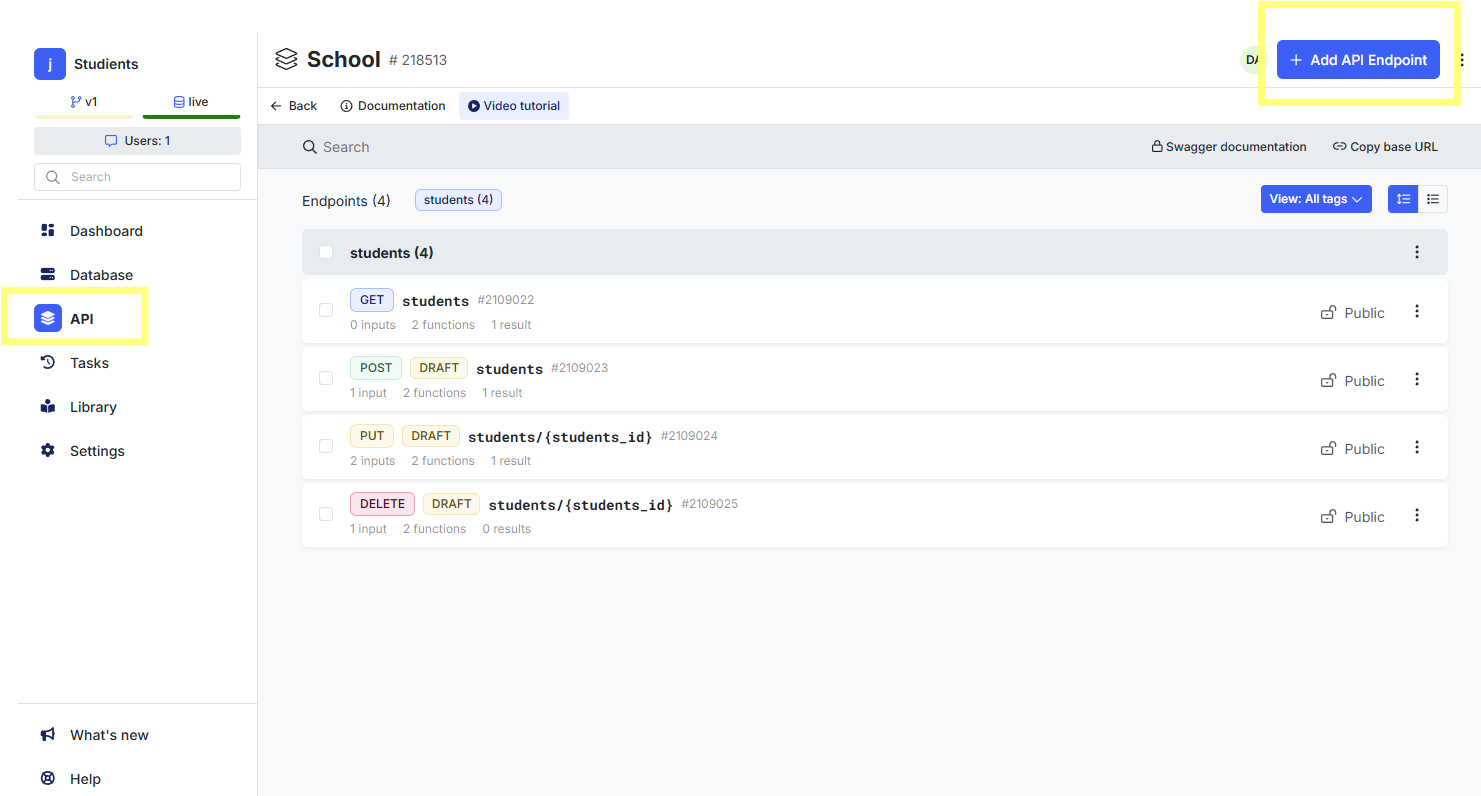Click the What's new megaphone icon

pyautogui.click(x=47, y=735)
